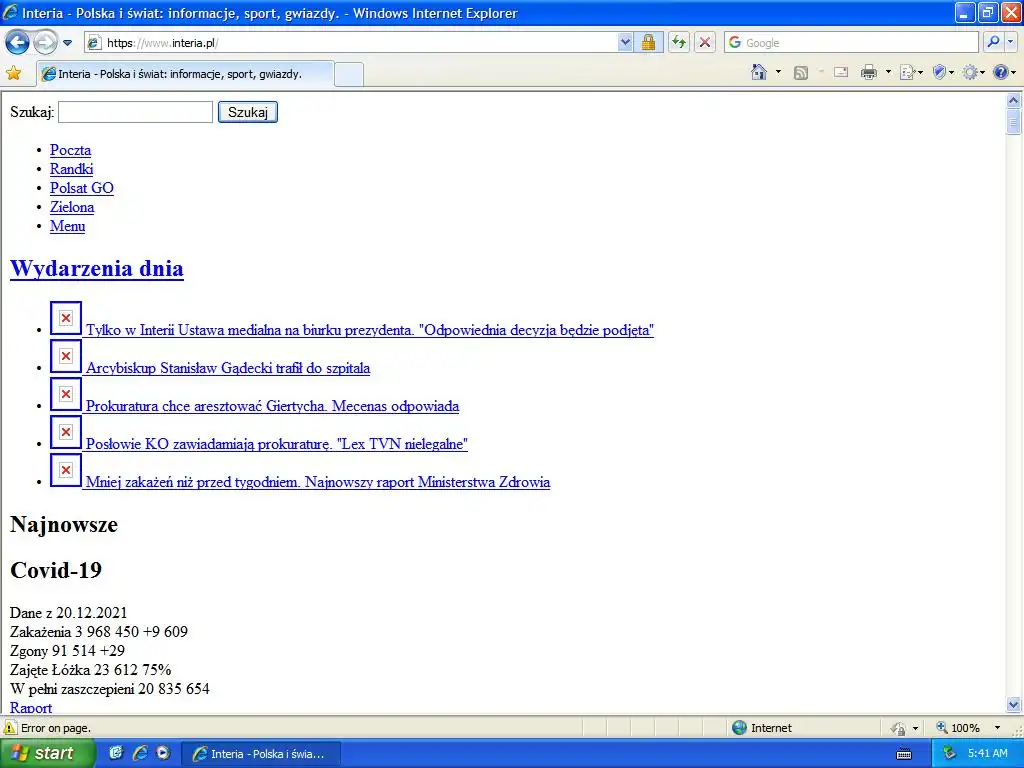1024x768 pixels.
Task: Click the network connection tray icon
Action: [950, 754]
